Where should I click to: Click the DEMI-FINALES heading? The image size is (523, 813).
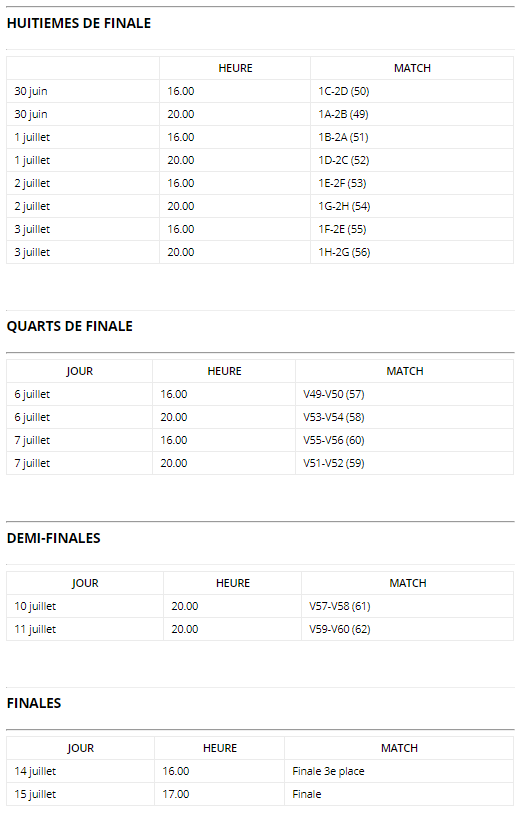(53, 538)
